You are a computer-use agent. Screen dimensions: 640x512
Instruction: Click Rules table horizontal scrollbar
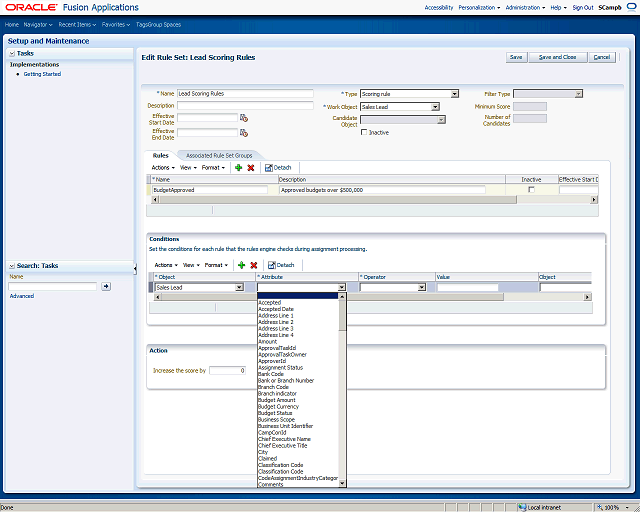338,200
